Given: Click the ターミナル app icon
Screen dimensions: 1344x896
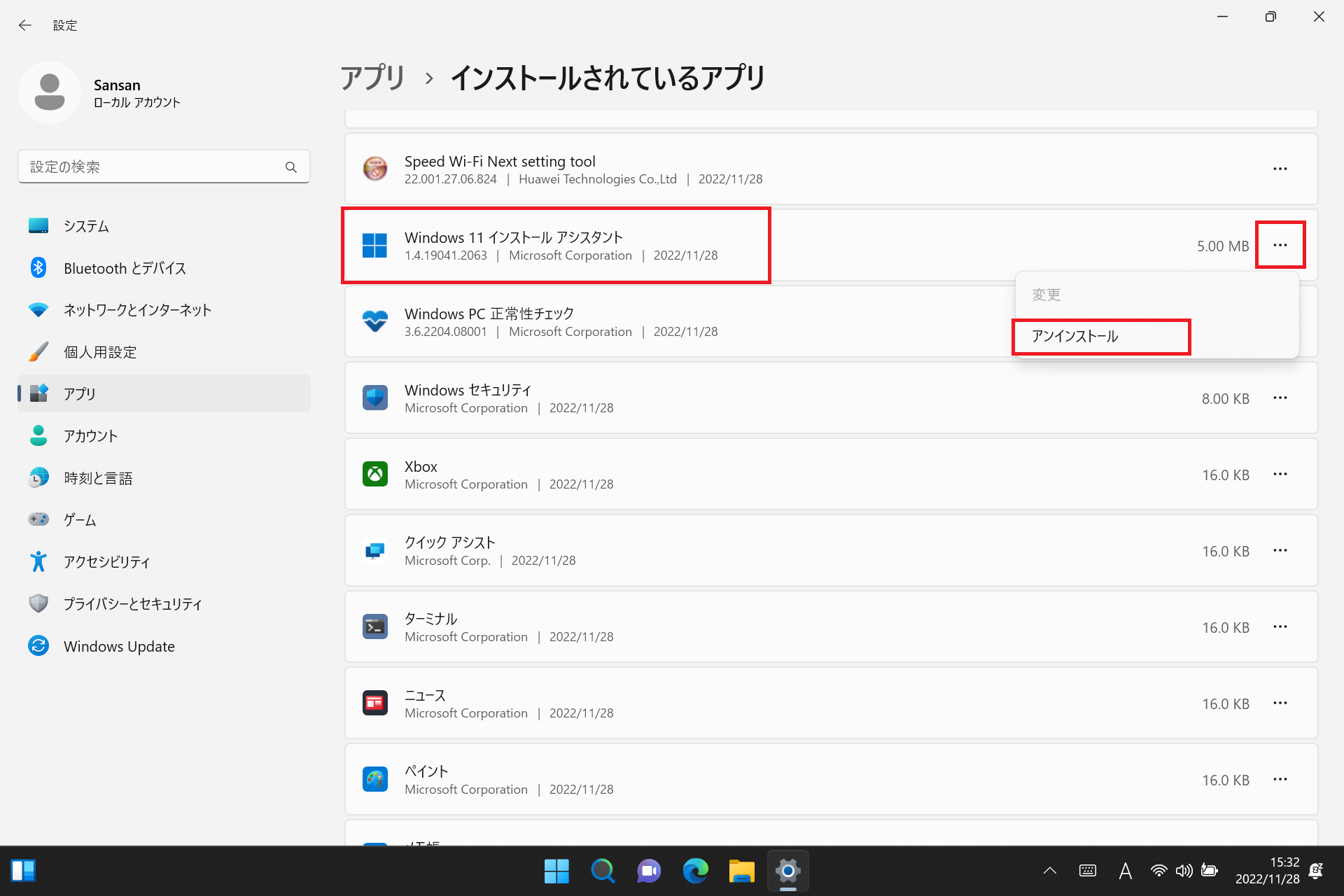Looking at the screenshot, I should (375, 626).
